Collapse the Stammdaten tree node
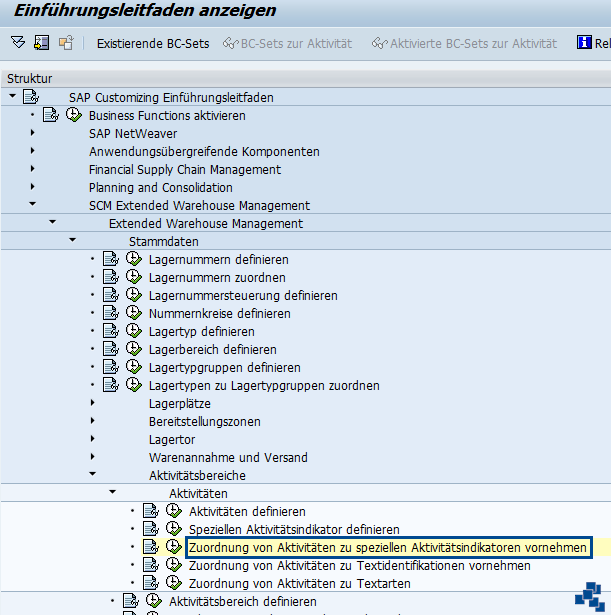The image size is (611, 615). point(72,242)
